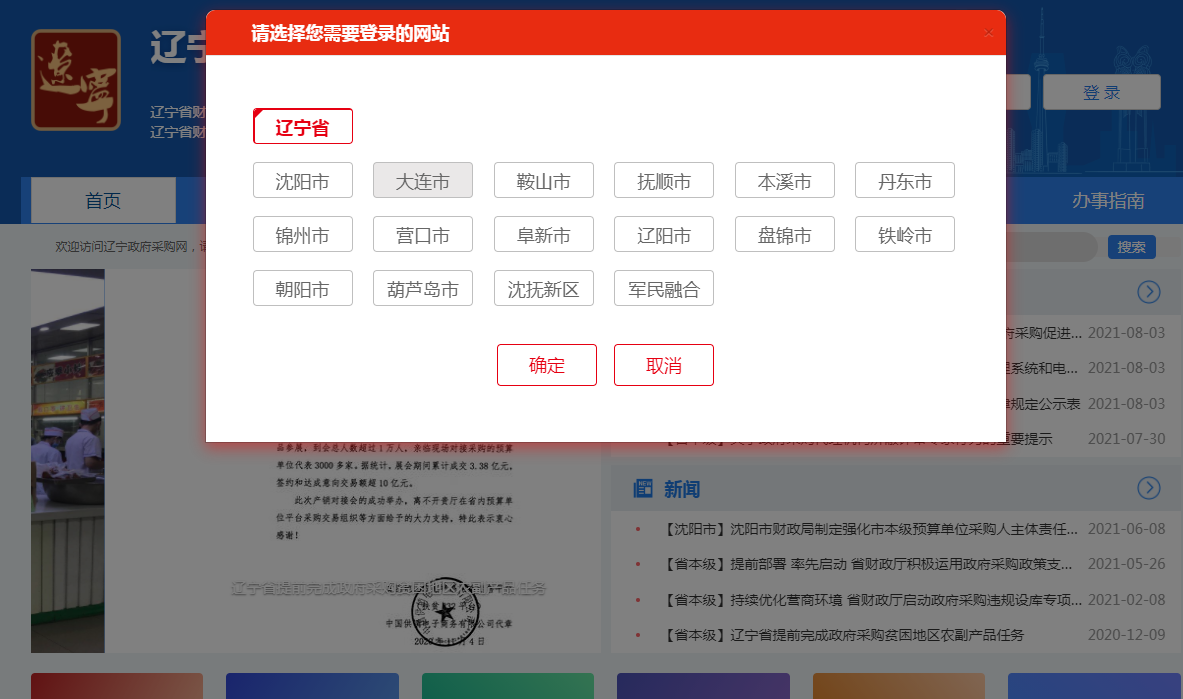Click the red stamp seal on the document
This screenshot has width=1183, height=699.
tap(444, 612)
